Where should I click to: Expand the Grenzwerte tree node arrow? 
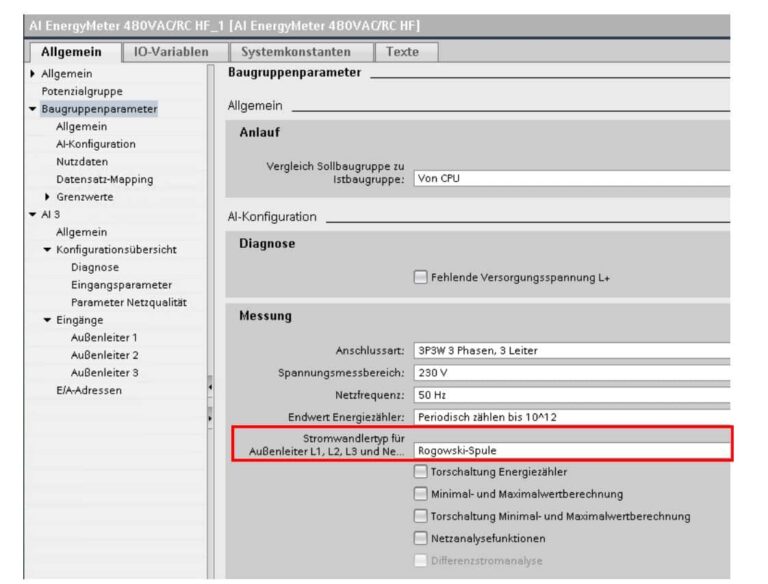[x=47, y=197]
